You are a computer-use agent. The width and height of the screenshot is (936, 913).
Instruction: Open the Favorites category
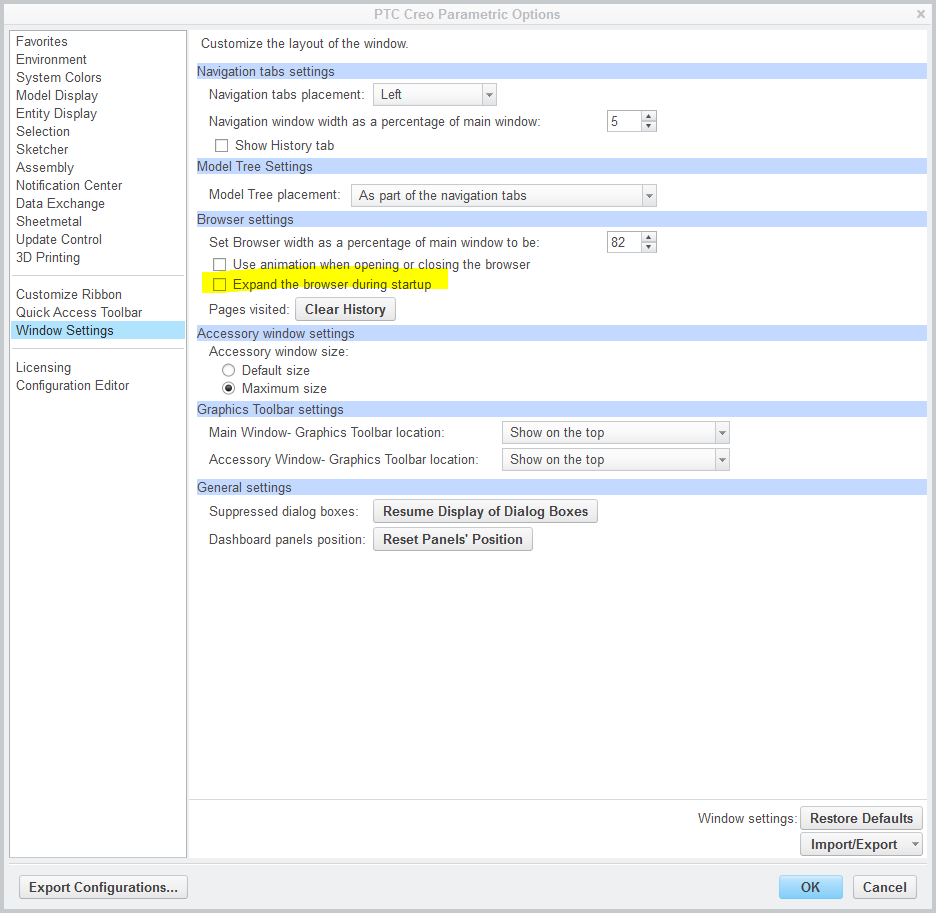tap(42, 41)
